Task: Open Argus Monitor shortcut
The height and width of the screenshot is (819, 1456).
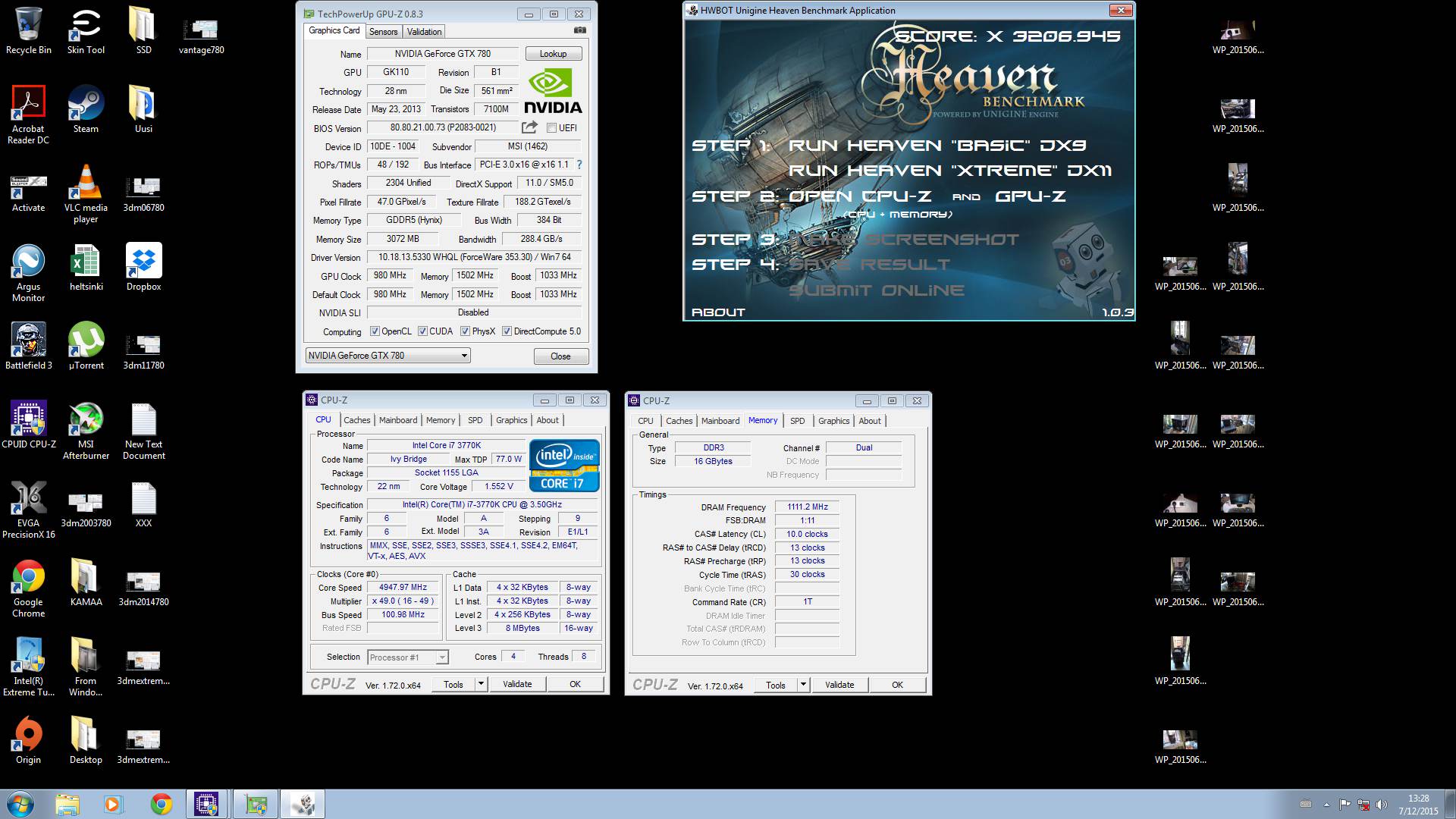Action: (x=29, y=272)
